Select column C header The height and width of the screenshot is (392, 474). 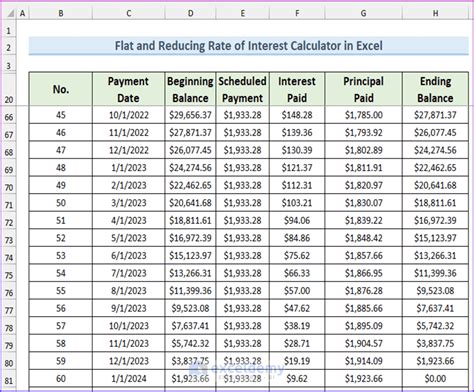(129, 13)
